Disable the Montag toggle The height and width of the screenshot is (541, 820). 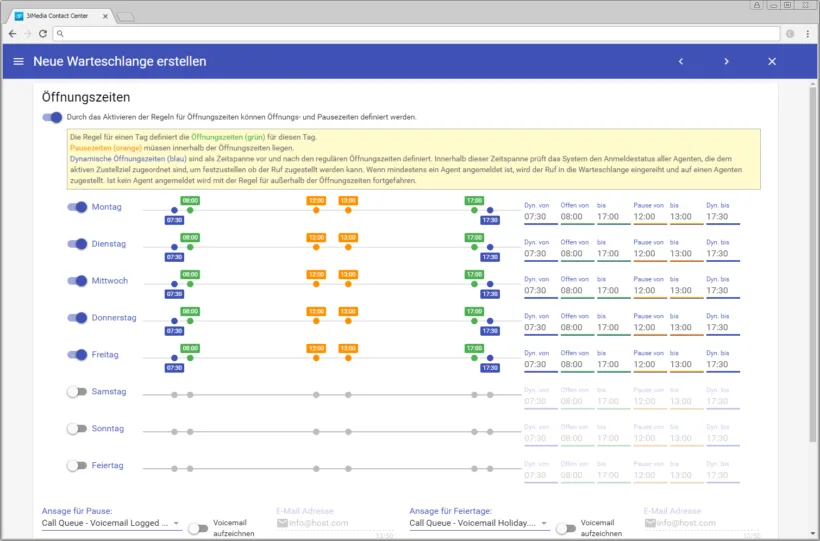pyautogui.click(x=77, y=207)
